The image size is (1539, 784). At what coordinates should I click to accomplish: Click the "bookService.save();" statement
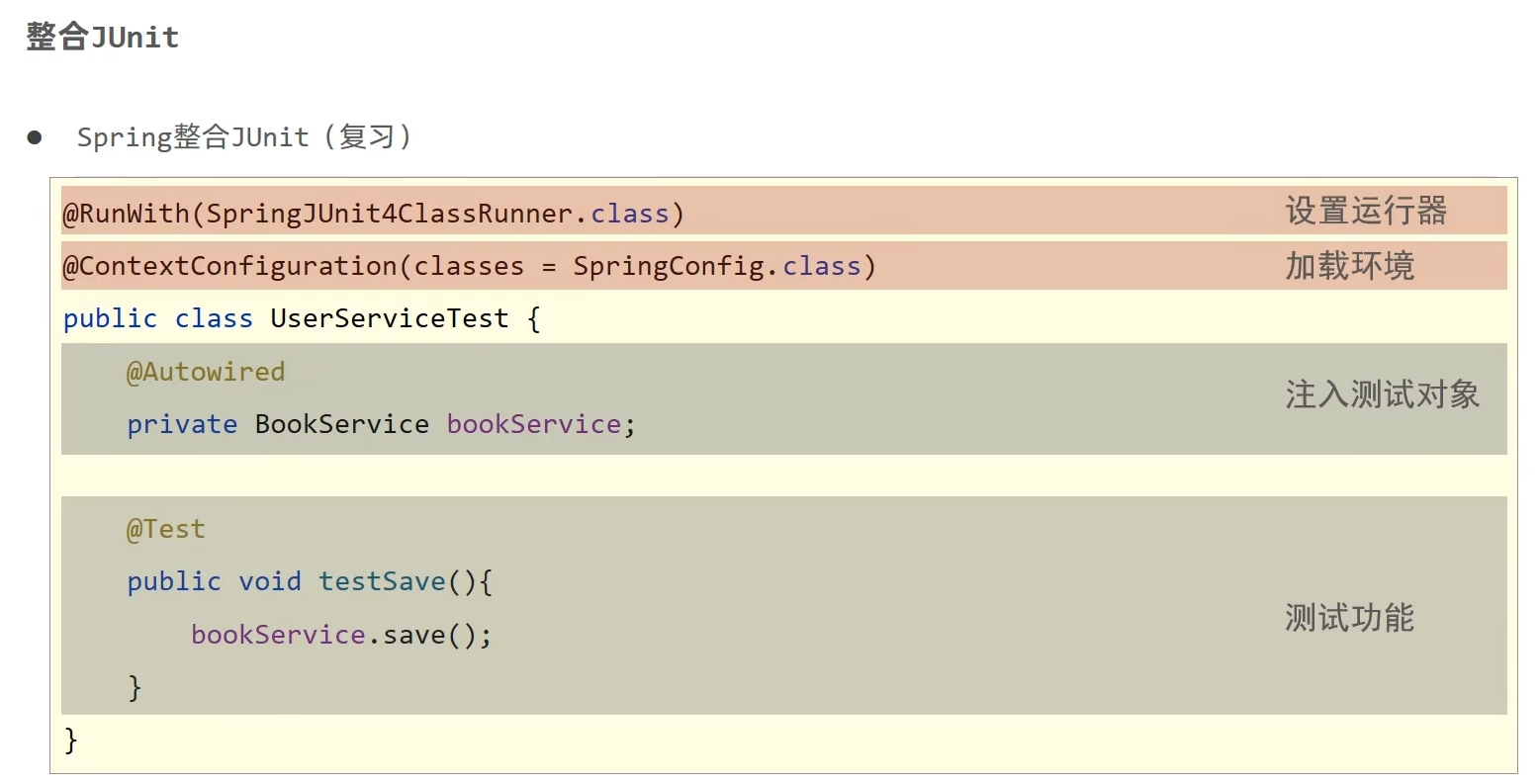(341, 635)
